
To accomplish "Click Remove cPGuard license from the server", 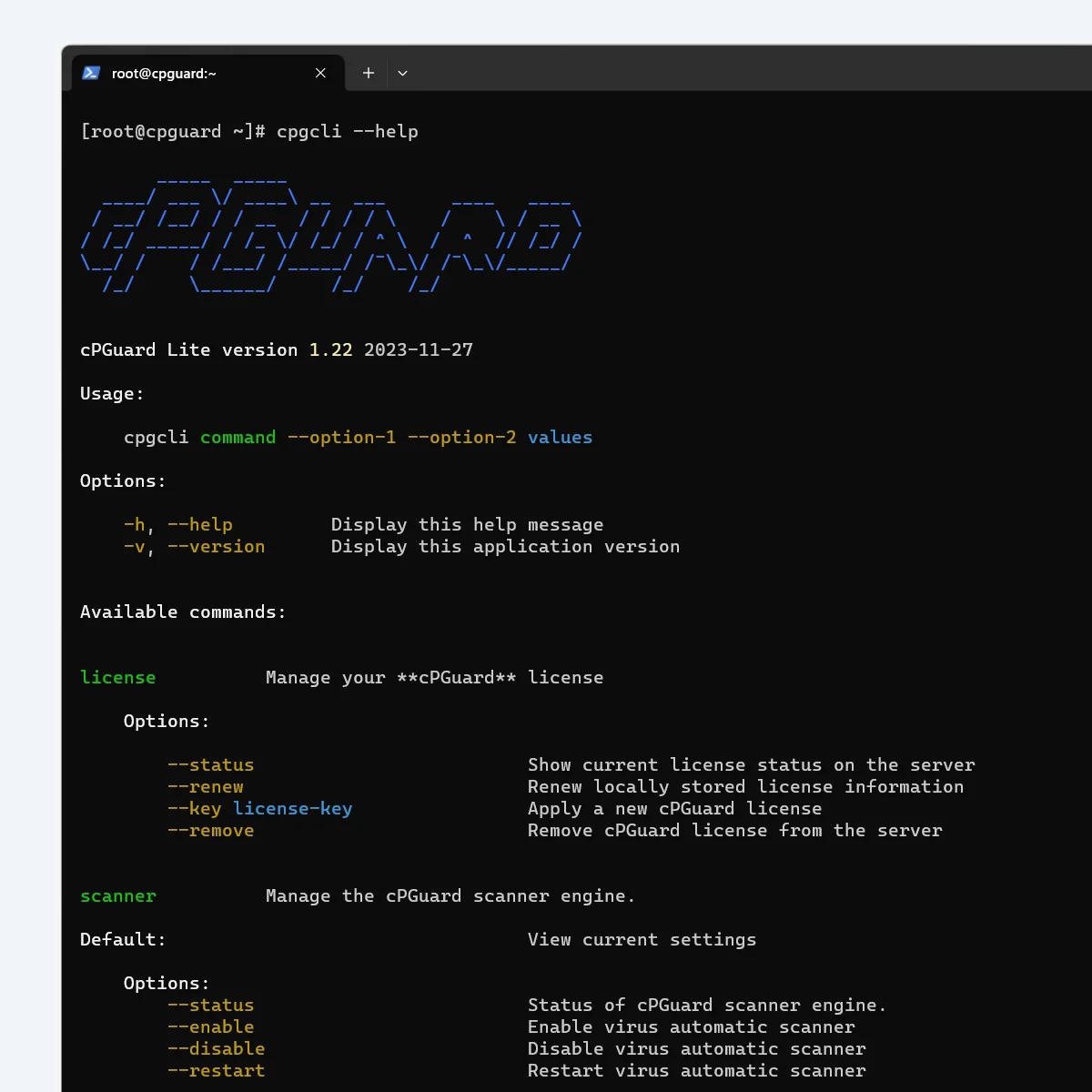I will (x=734, y=830).
